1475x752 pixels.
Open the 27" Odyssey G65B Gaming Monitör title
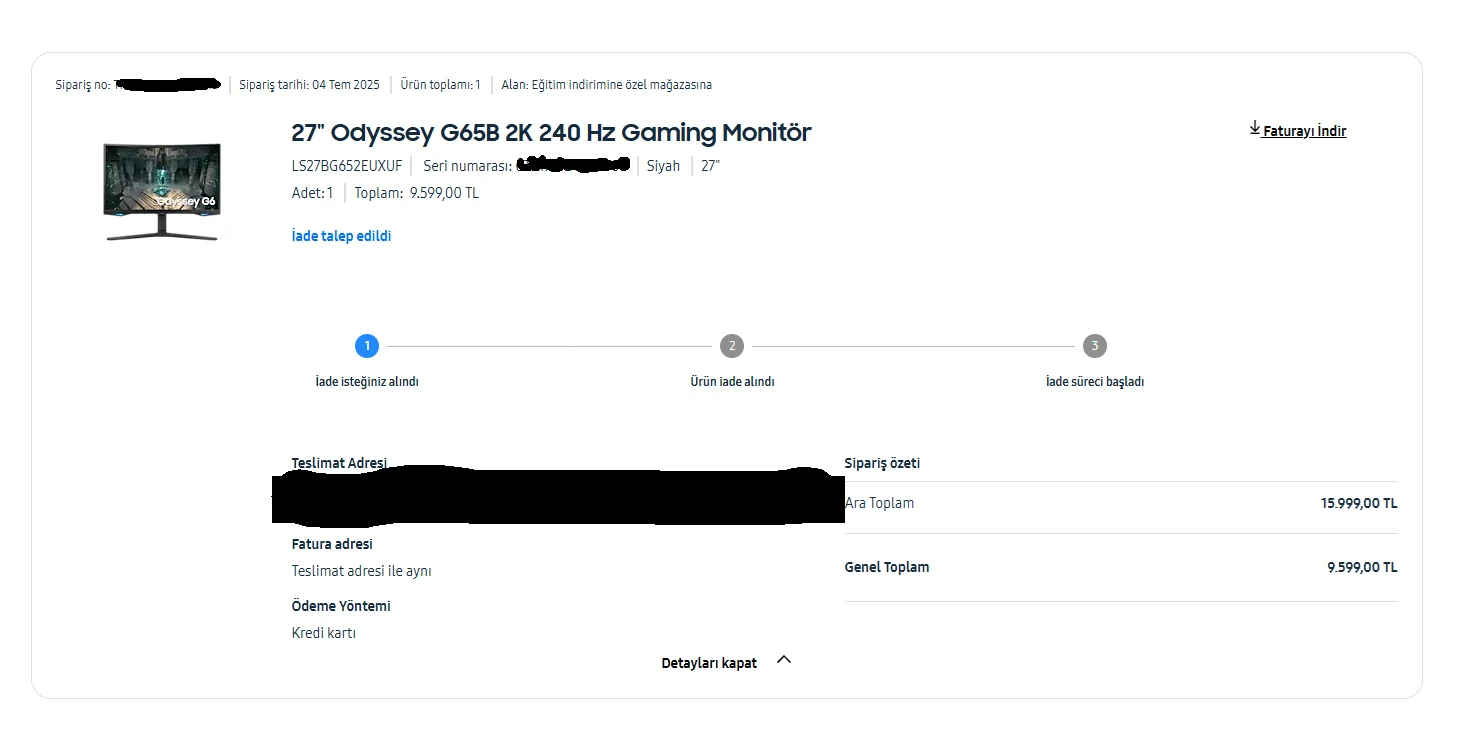pos(551,132)
